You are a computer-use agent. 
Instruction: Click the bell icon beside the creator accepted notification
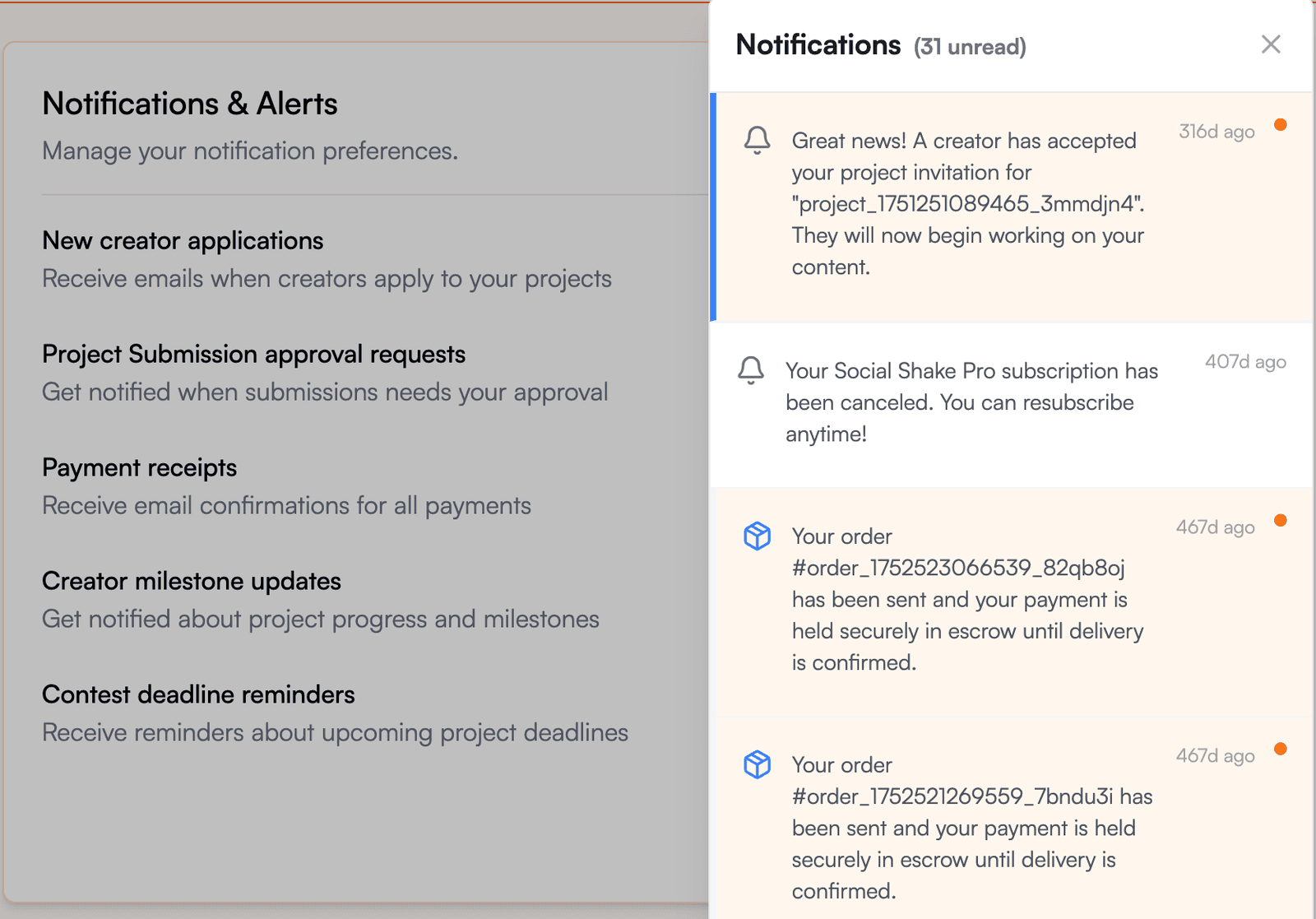758,140
